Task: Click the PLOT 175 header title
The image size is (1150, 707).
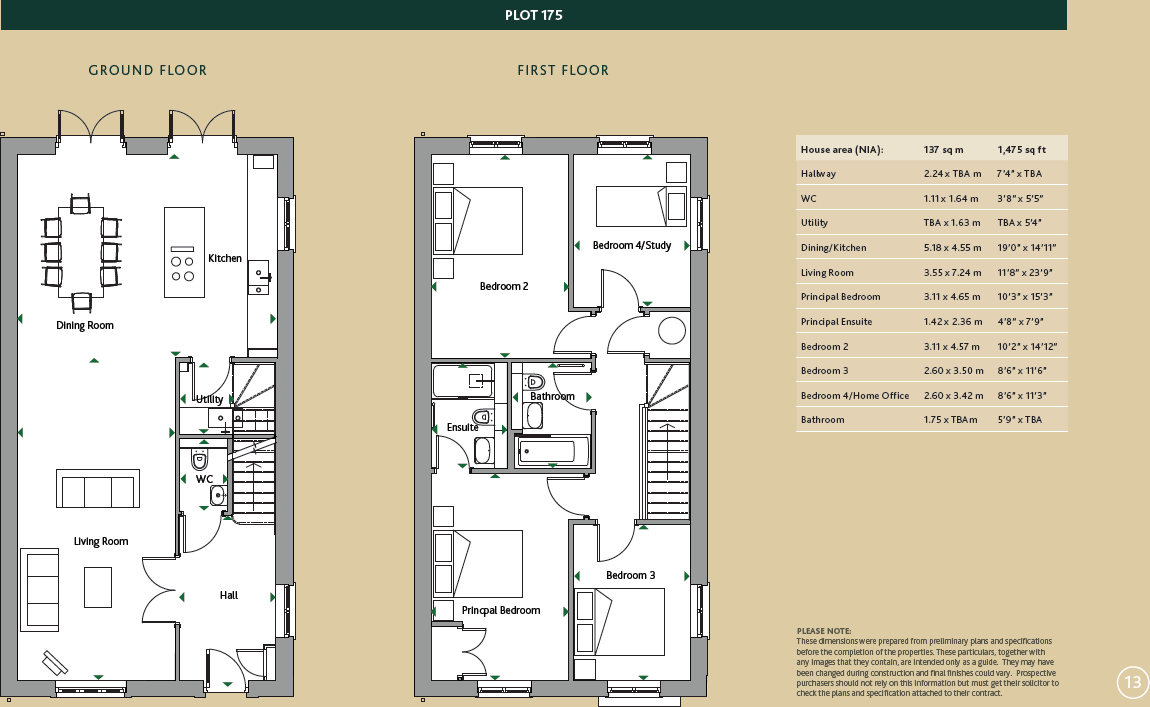Action: [541, 15]
